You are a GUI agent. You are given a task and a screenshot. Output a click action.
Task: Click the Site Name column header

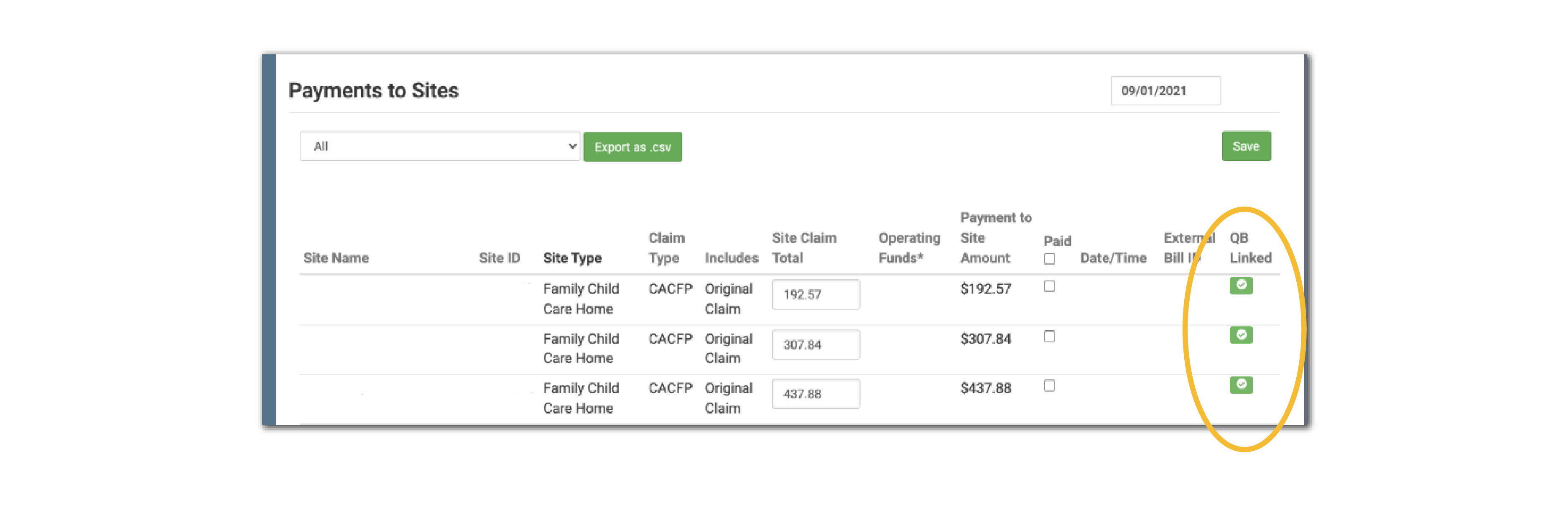click(x=336, y=258)
